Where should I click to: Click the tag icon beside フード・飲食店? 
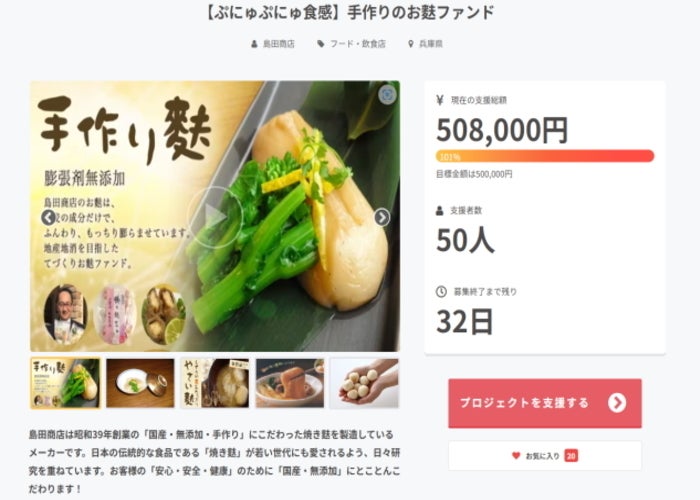(321, 44)
